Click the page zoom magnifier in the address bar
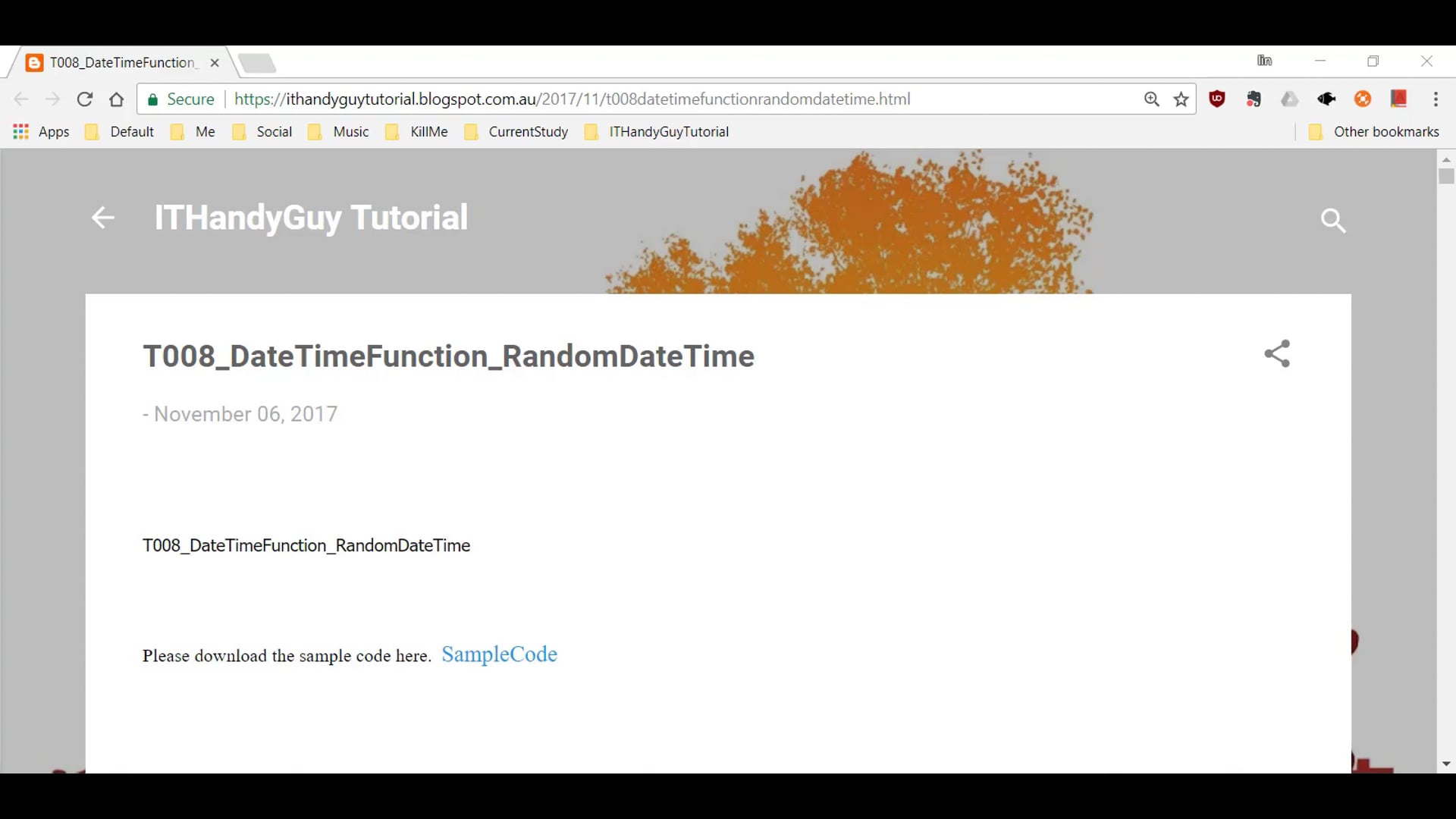 click(x=1152, y=99)
